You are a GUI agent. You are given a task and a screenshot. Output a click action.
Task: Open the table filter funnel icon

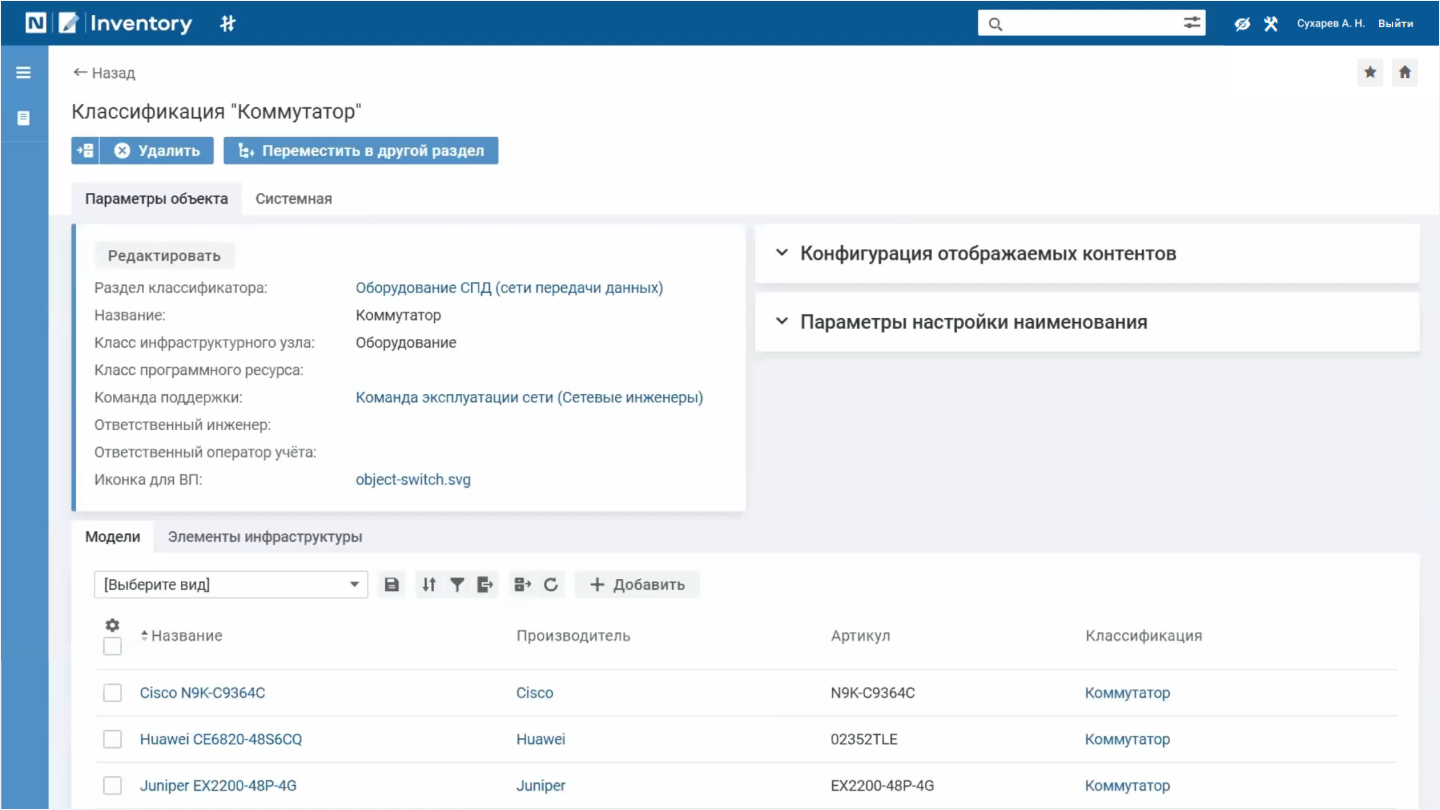[457, 585]
